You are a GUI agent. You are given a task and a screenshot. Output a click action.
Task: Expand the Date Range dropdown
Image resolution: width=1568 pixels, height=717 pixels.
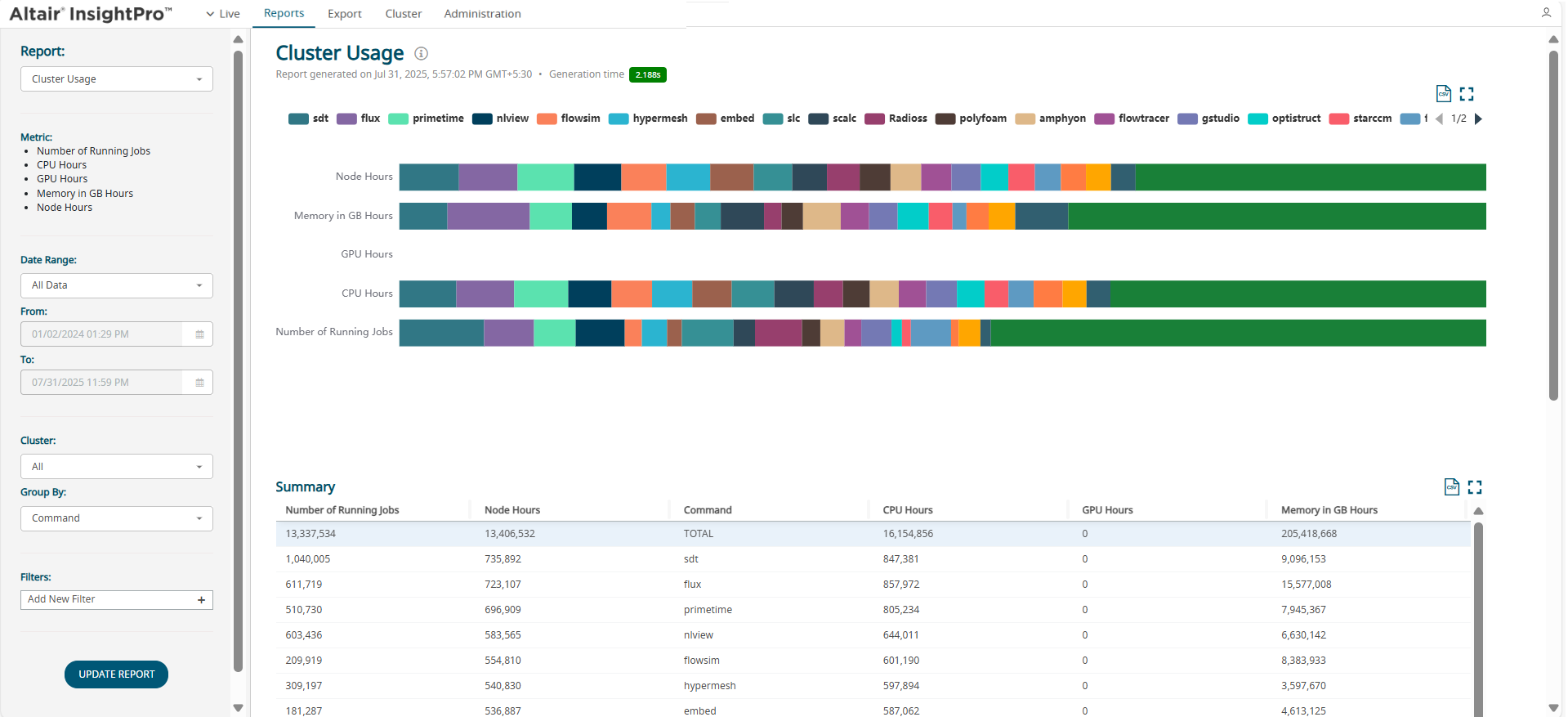click(x=117, y=285)
